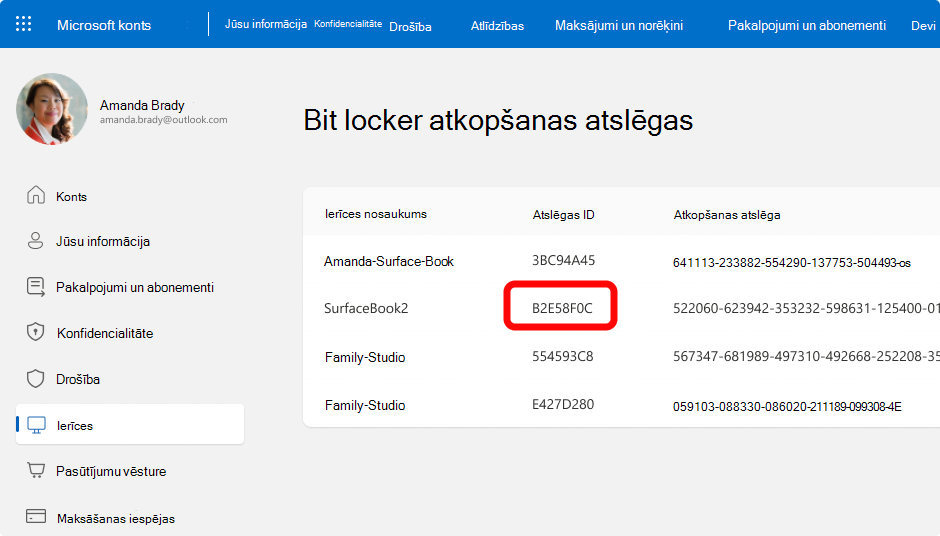This screenshot has height=536, width=940.
Task: Click the SurfaceBook2 device name
Action: pos(366,308)
